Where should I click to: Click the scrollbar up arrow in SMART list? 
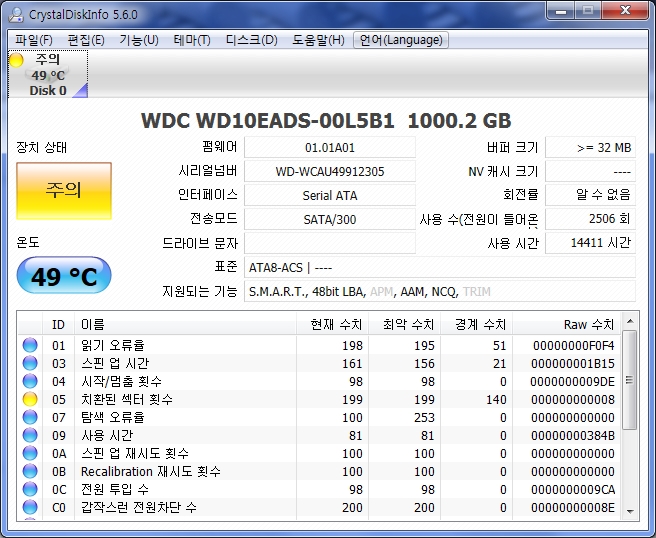[630, 321]
